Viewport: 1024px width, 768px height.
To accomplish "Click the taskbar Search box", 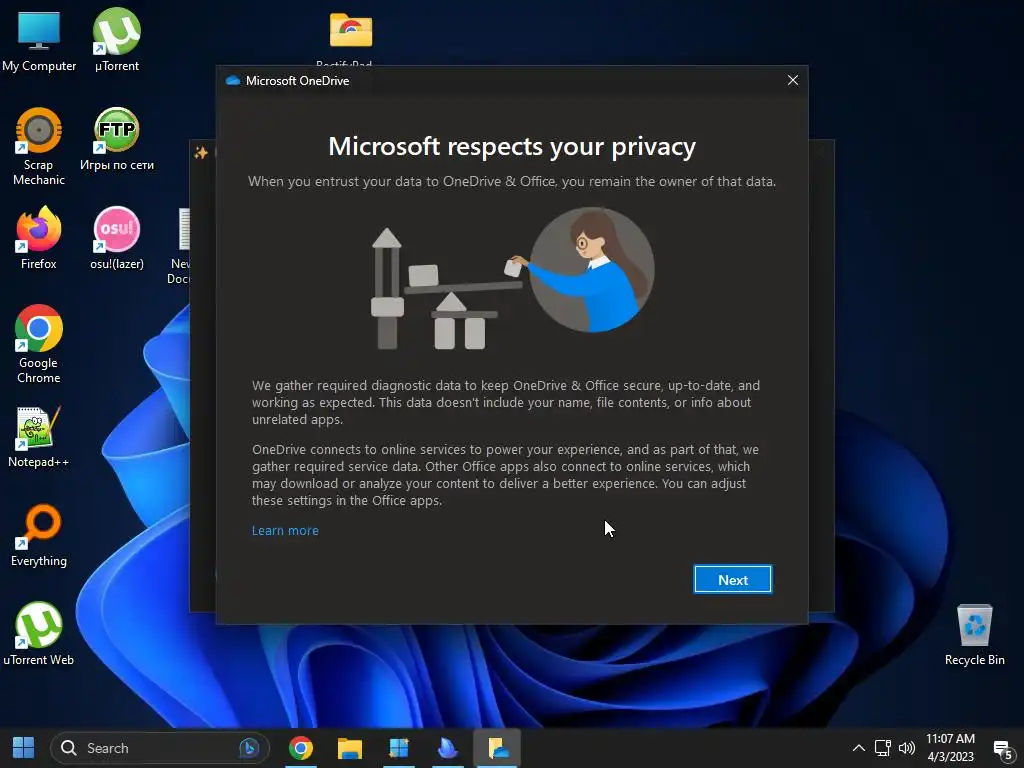I will 160,748.
